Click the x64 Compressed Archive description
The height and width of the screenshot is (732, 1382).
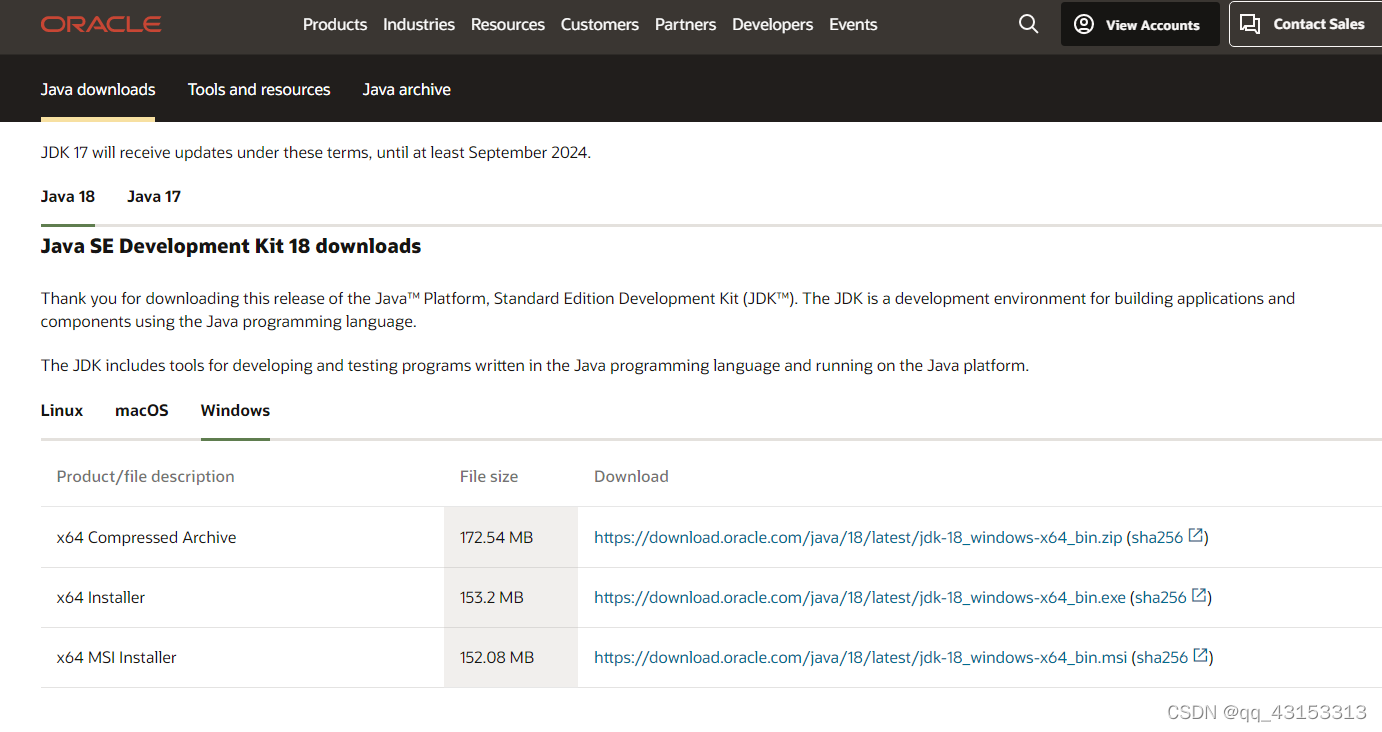(x=147, y=537)
